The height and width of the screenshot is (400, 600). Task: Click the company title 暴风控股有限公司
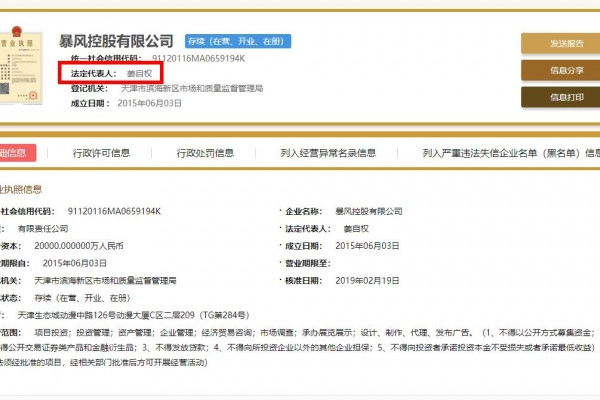(116, 41)
